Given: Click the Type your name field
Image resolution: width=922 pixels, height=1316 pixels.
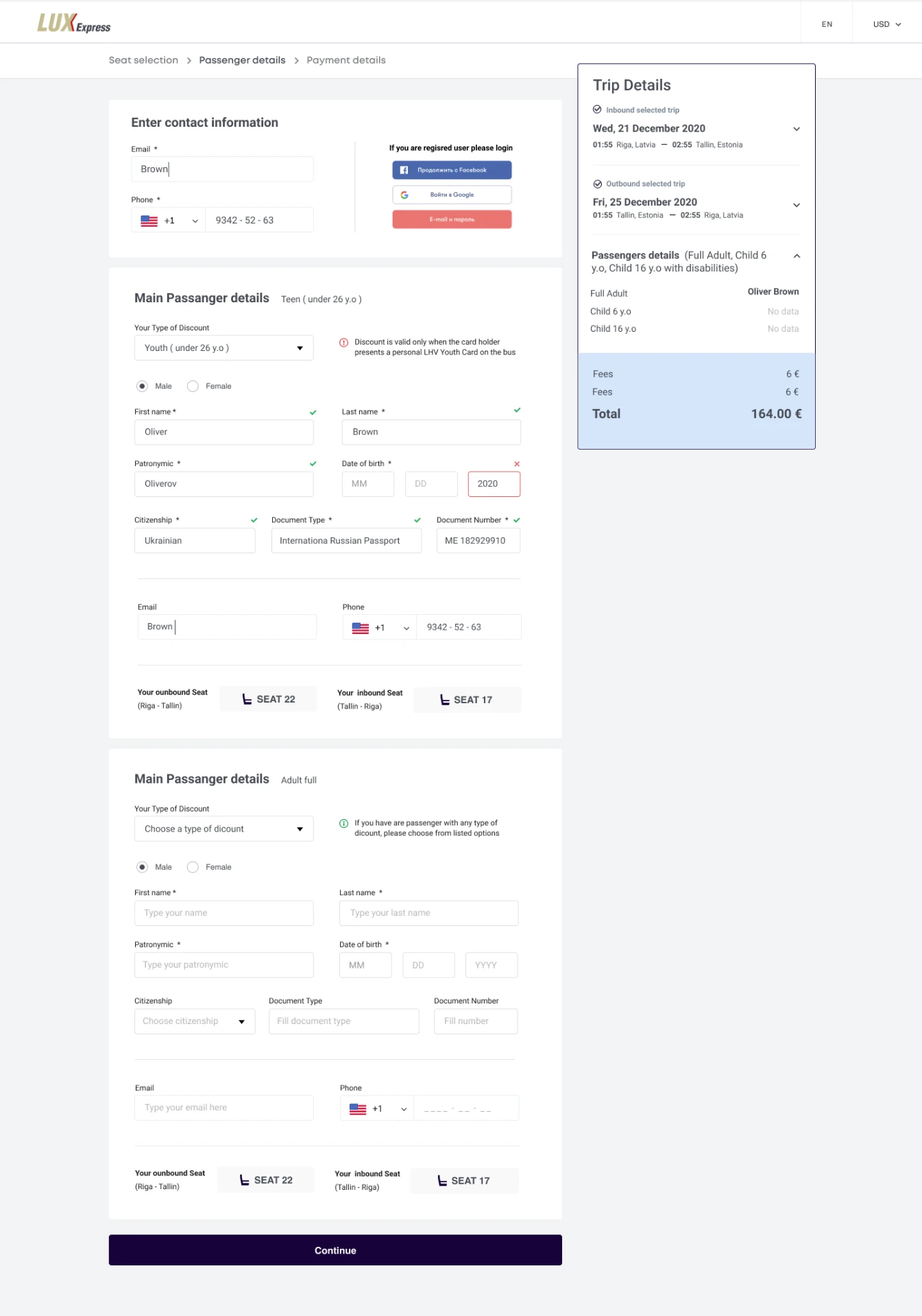Looking at the screenshot, I should click(224, 913).
